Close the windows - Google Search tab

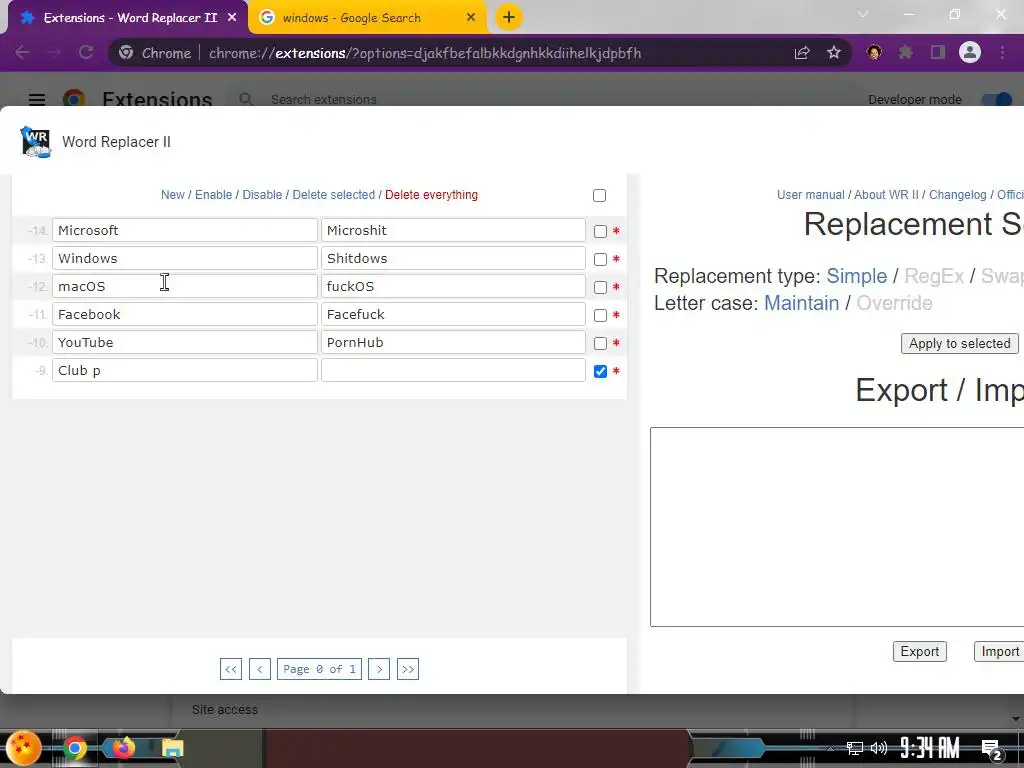(x=471, y=18)
